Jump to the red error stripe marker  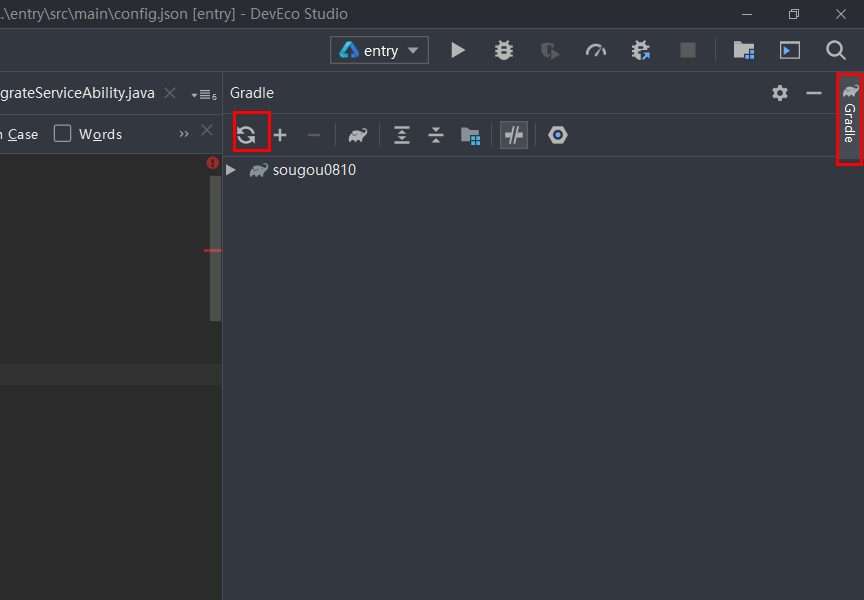click(213, 251)
